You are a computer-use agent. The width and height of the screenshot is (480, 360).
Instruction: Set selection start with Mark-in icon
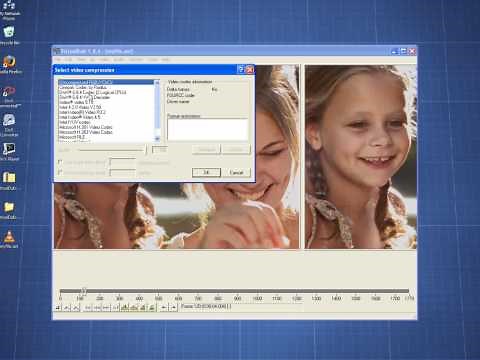pyautogui.click(x=163, y=307)
